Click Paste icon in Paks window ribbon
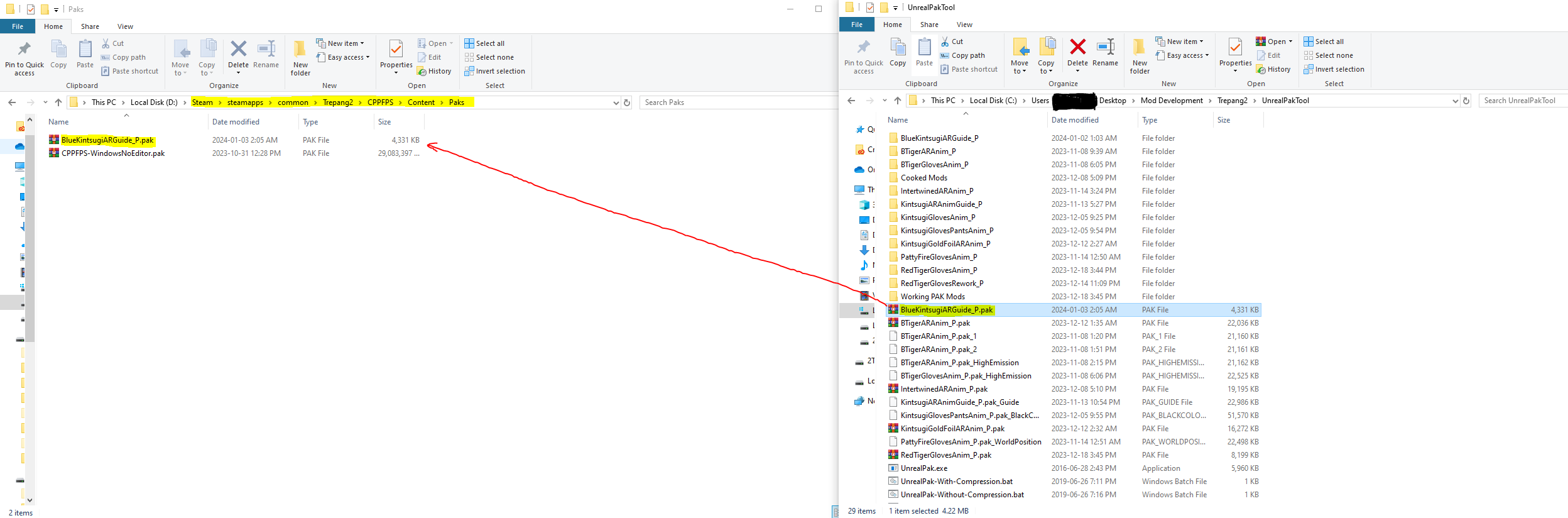Image resolution: width=1568 pixels, height=518 pixels. click(x=85, y=54)
